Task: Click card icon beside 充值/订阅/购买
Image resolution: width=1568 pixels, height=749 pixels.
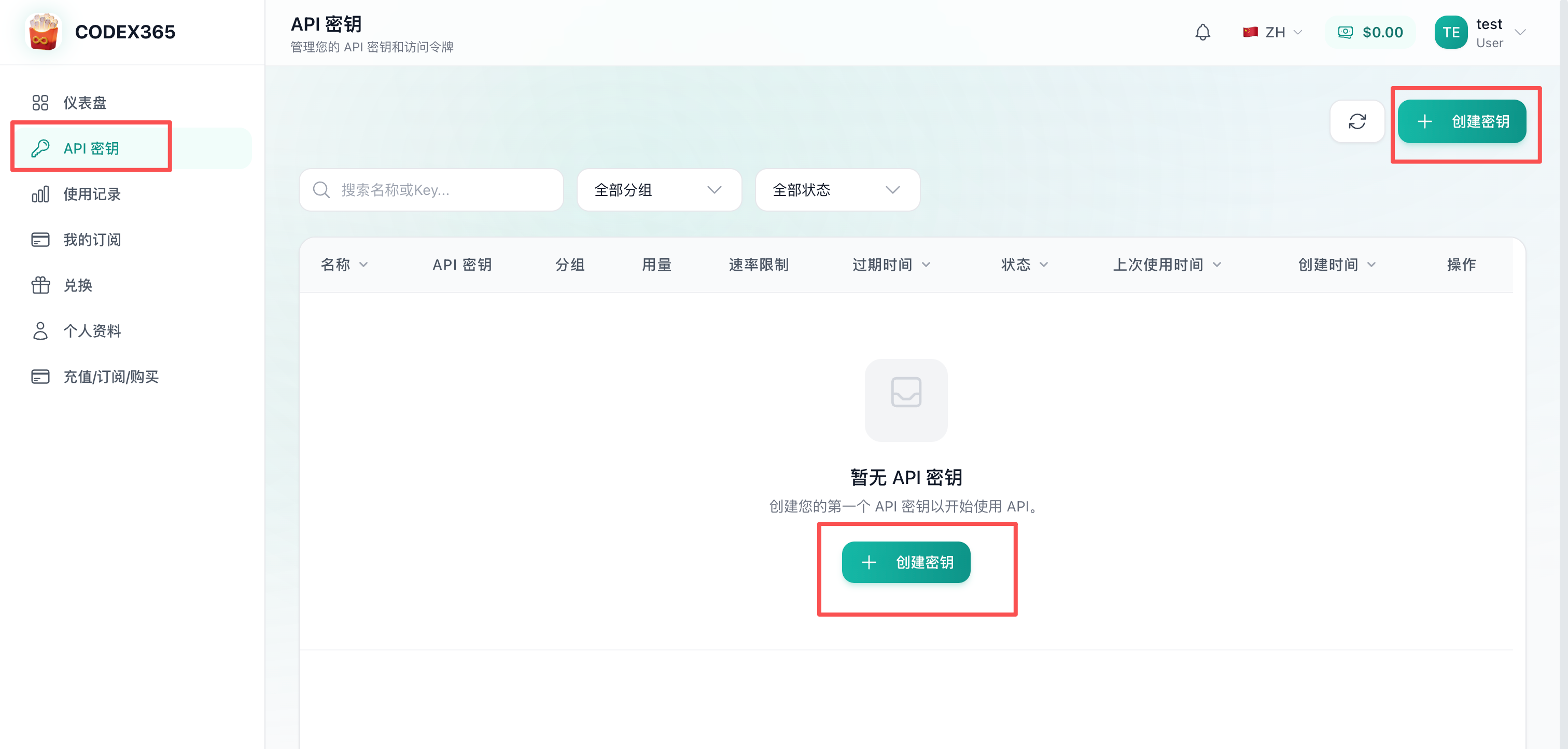Action: click(x=40, y=377)
